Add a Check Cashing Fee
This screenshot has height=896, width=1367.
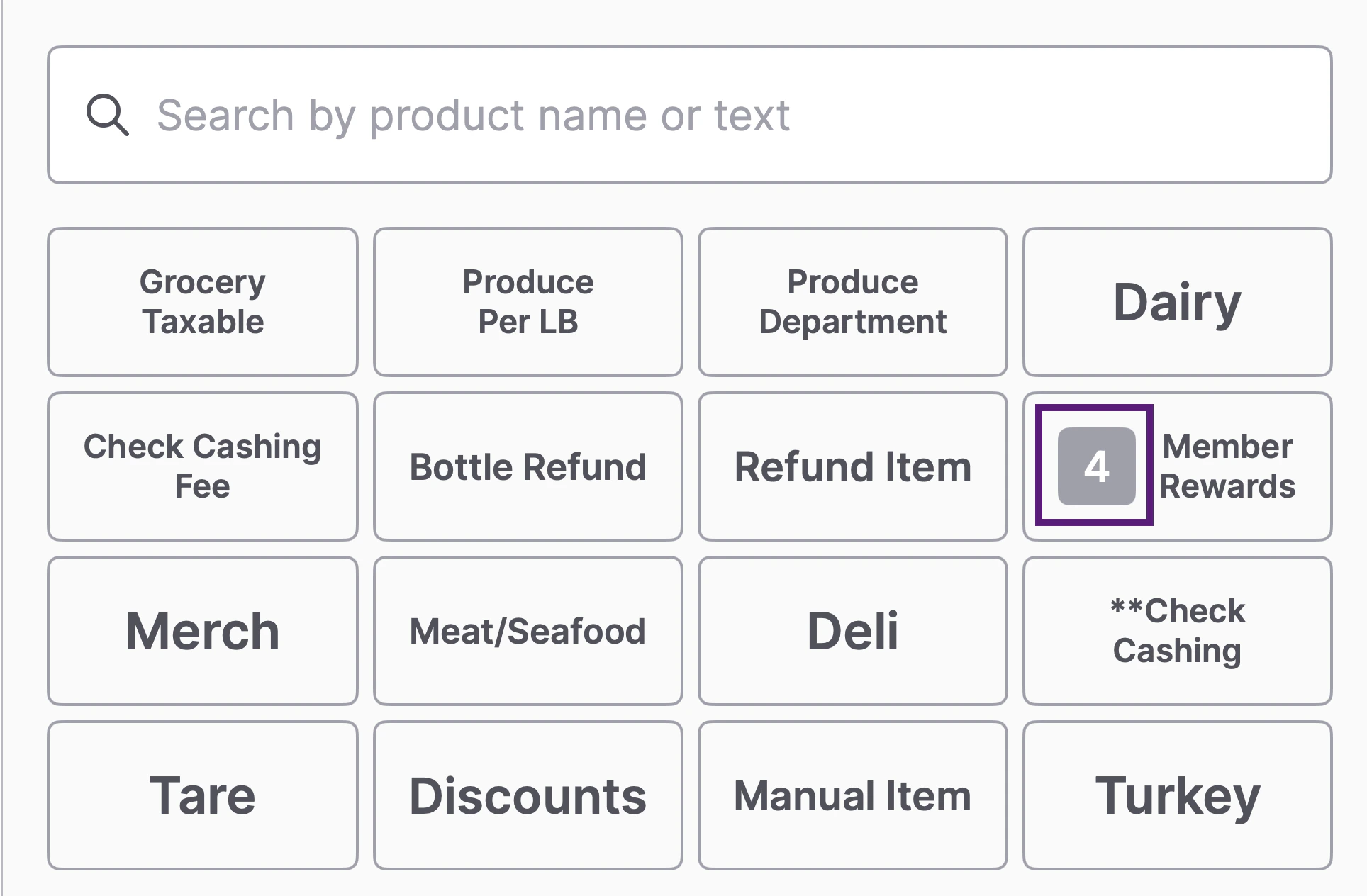pos(203,466)
